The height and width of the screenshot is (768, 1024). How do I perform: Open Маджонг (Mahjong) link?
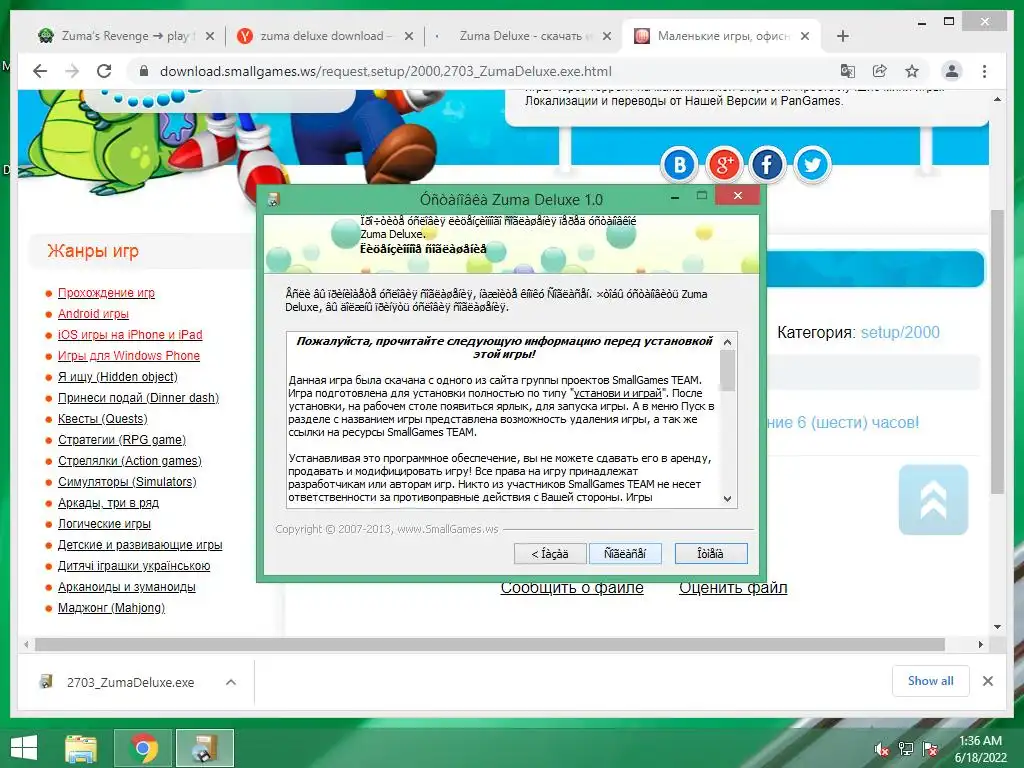(x=112, y=608)
